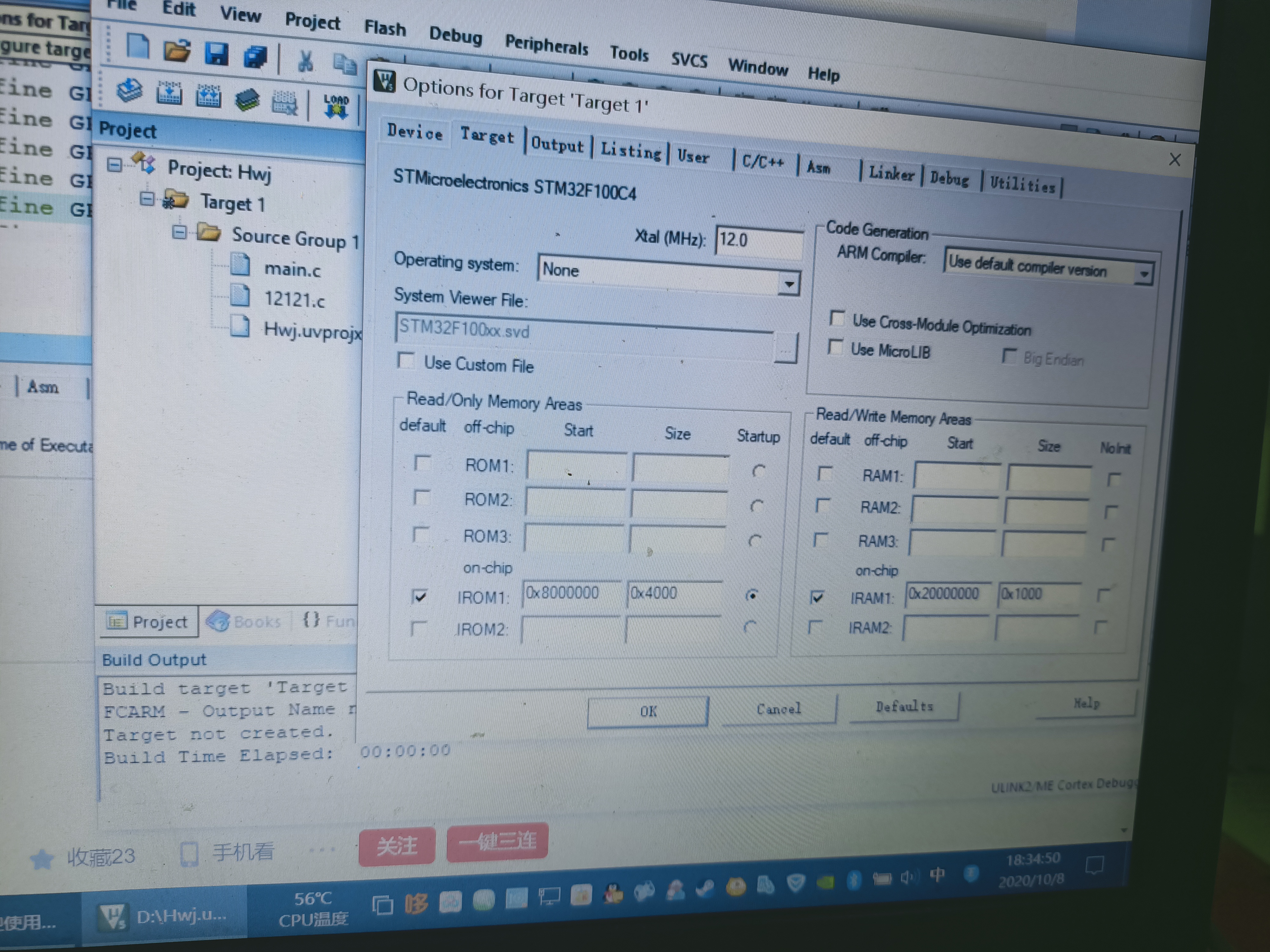Click the Target 1 folder icon
The image size is (1270, 952).
tap(176, 199)
